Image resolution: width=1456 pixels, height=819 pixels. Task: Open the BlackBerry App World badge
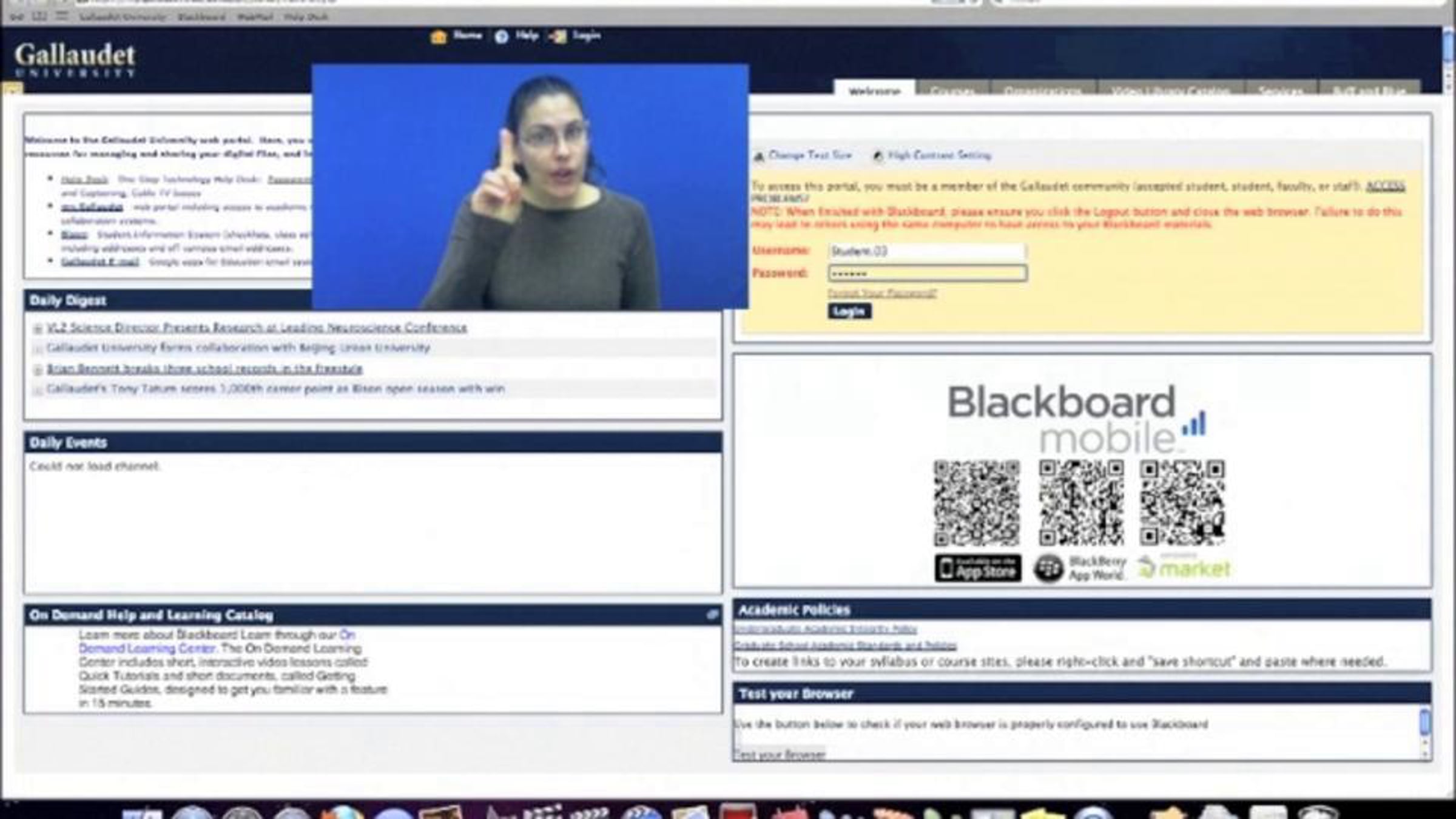tap(1080, 568)
